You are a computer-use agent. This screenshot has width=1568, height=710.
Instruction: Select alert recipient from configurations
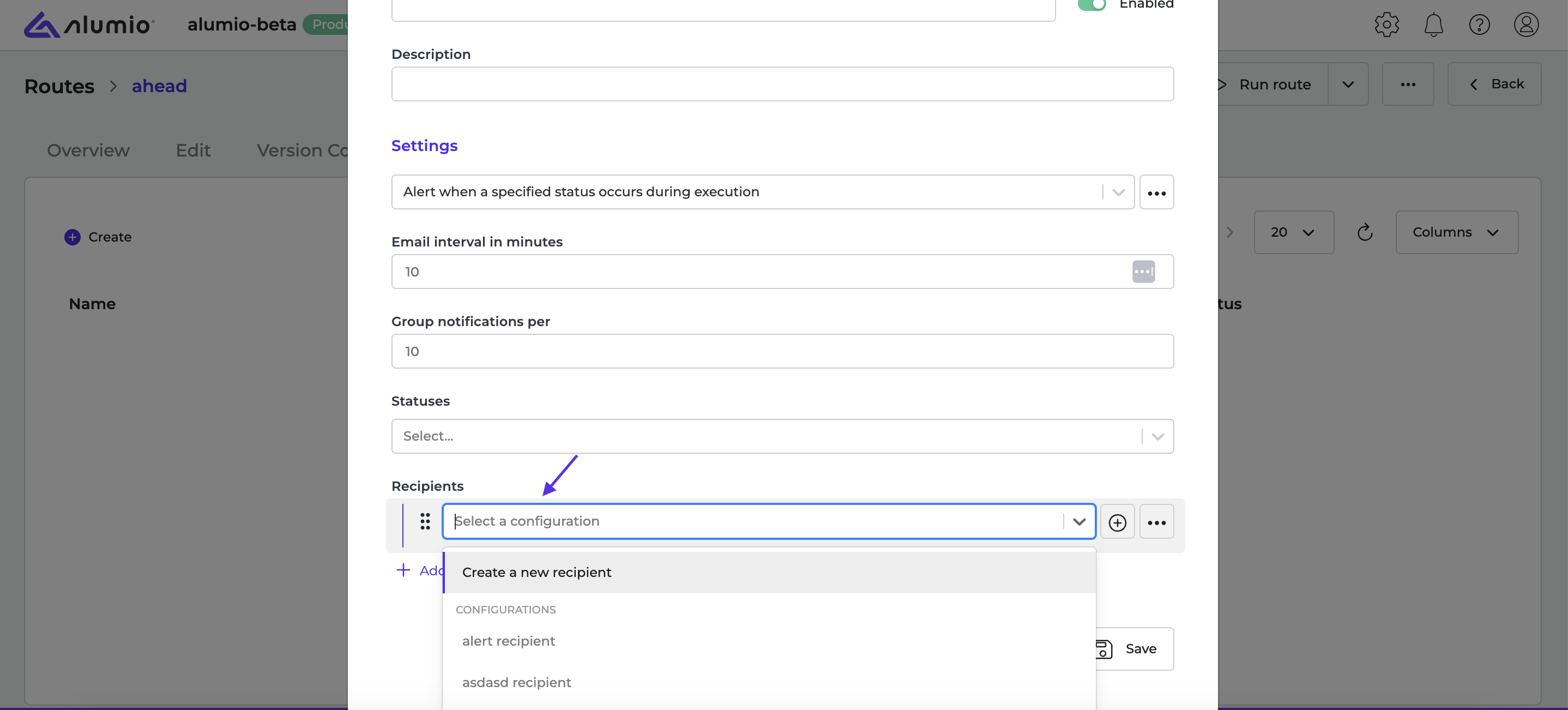[769, 641]
